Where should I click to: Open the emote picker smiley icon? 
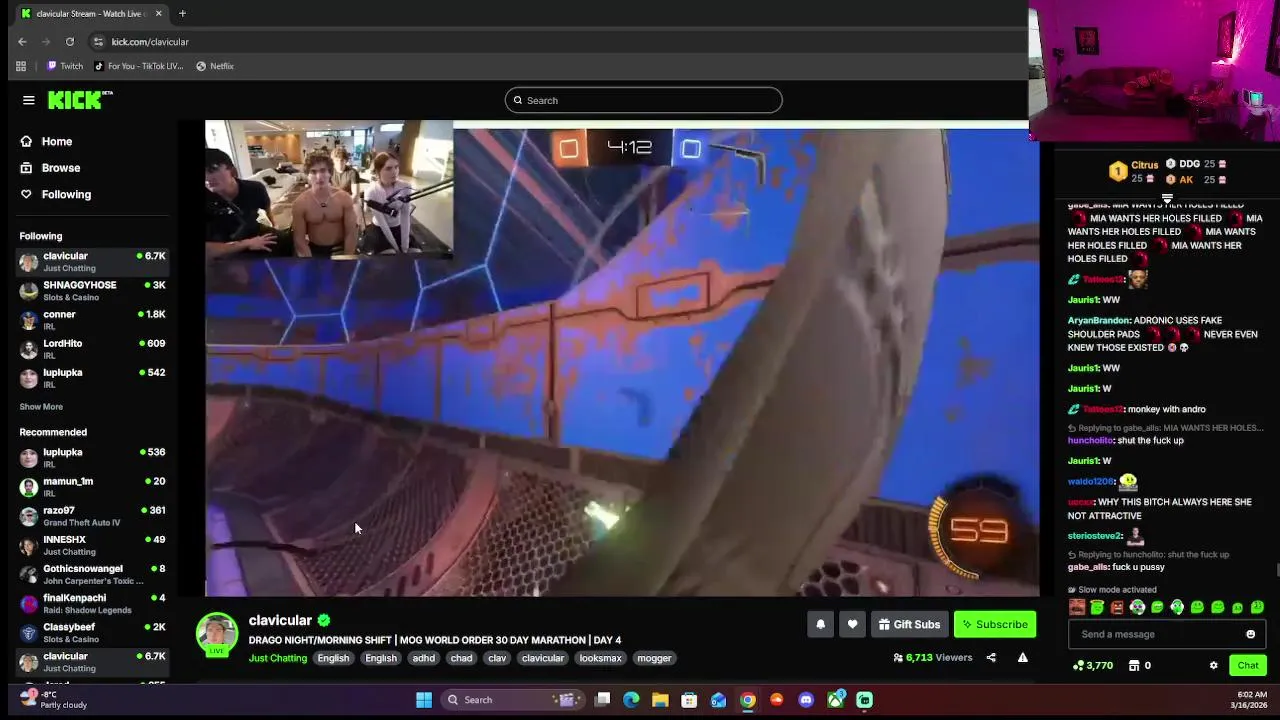[x=1250, y=634]
